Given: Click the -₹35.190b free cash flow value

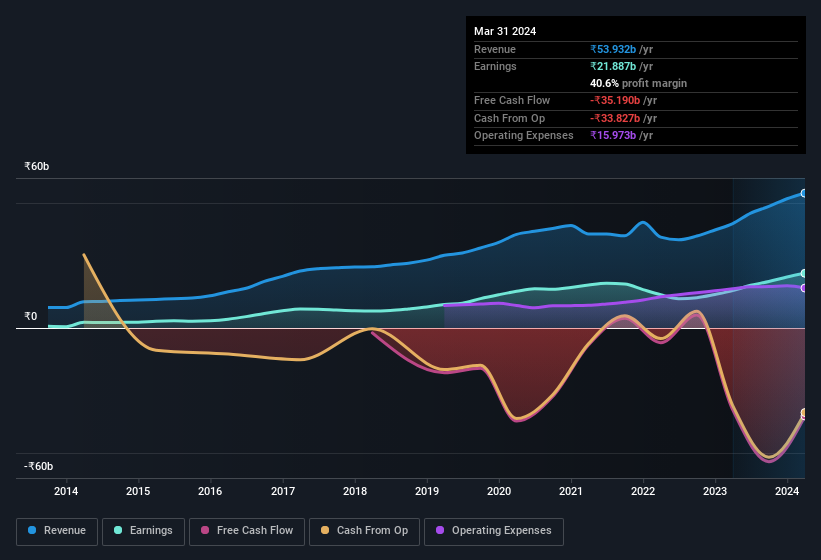Looking at the screenshot, I should pos(615,100).
